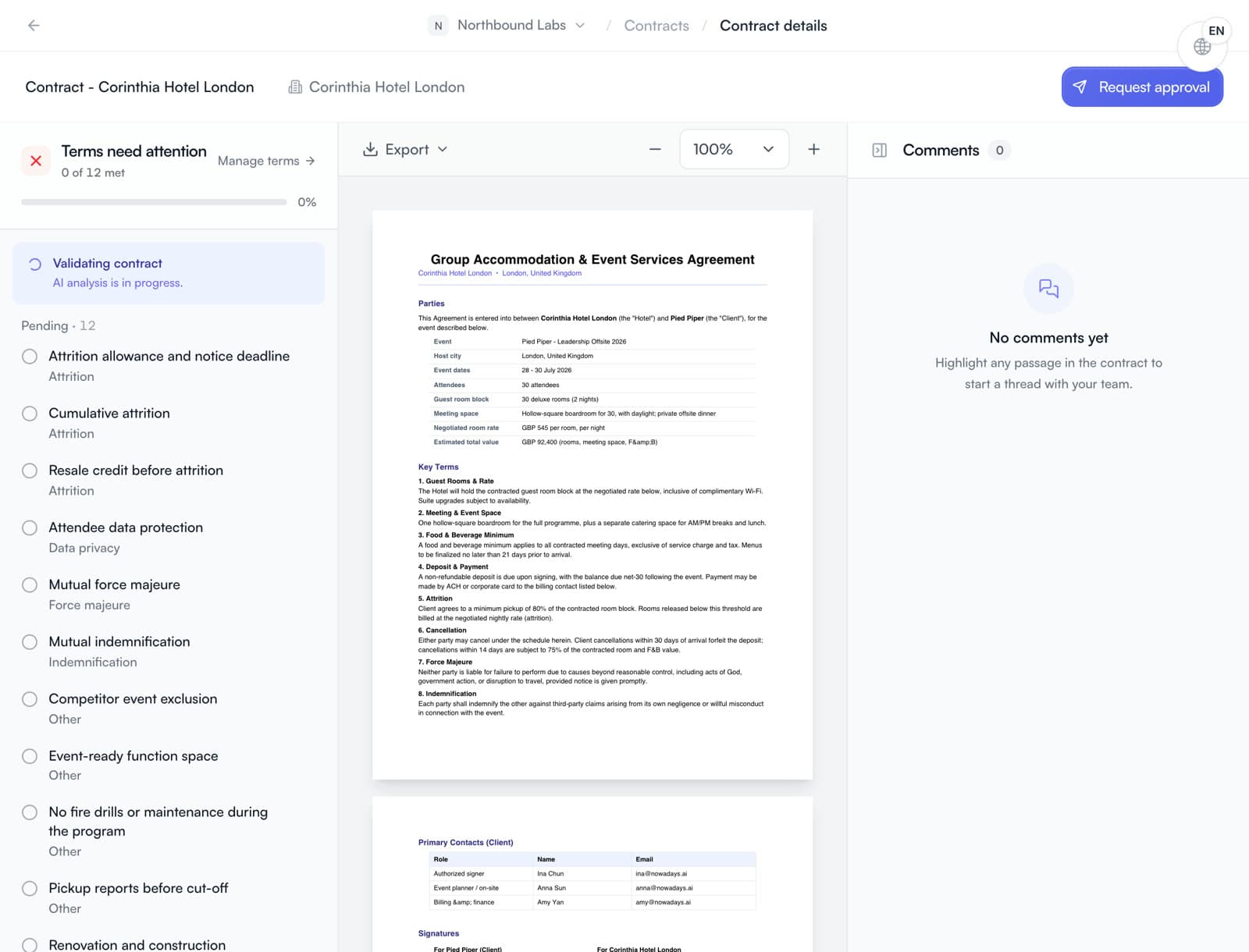
Task: Go to Contracts breadcrumb
Action: [x=657, y=26]
